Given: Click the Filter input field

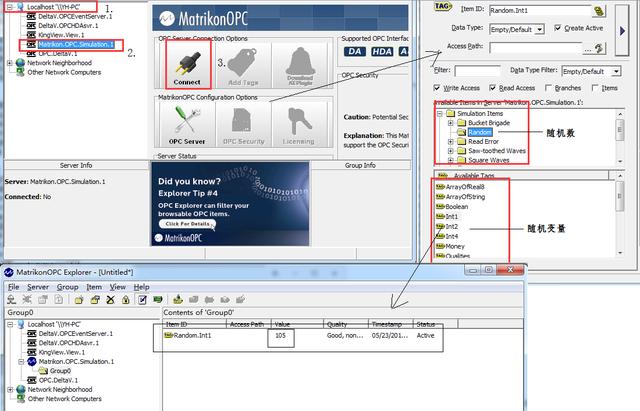Looking at the screenshot, I should tap(477, 71).
